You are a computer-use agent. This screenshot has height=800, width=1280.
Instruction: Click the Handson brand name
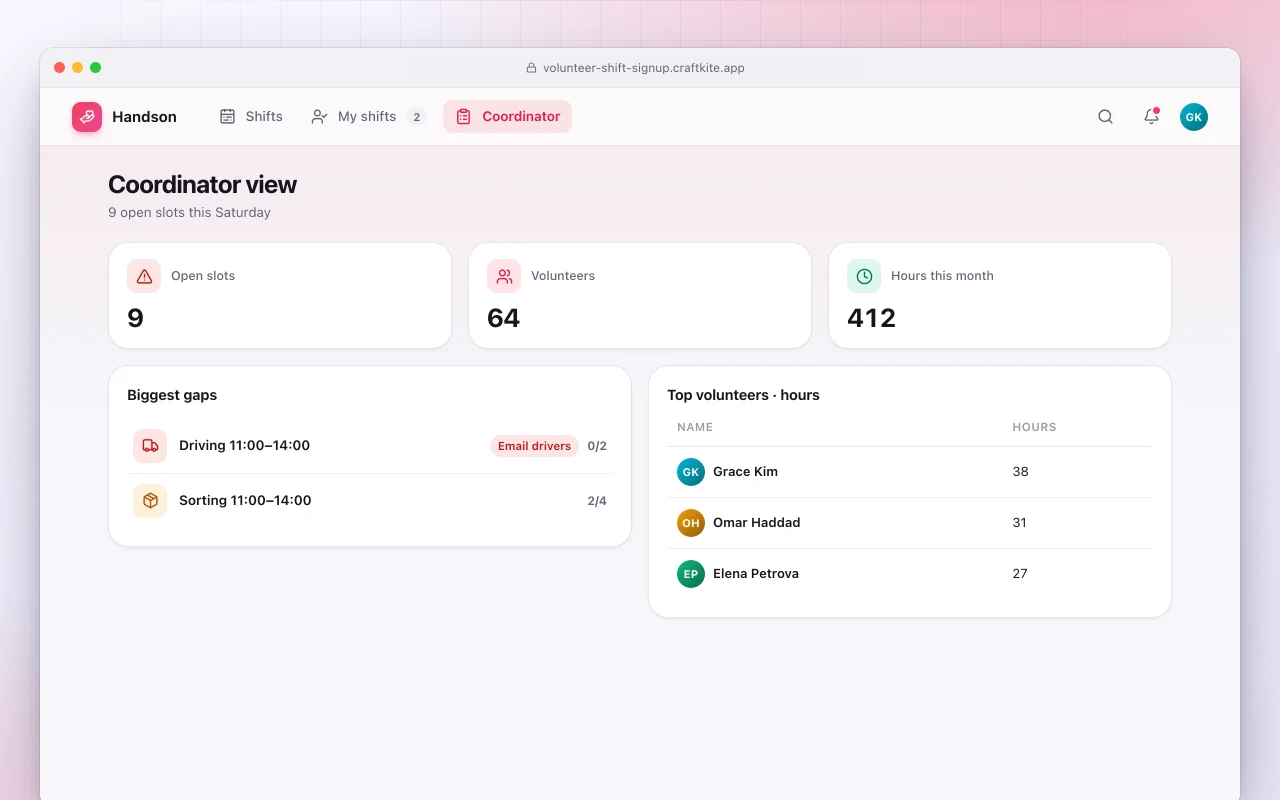coord(144,117)
